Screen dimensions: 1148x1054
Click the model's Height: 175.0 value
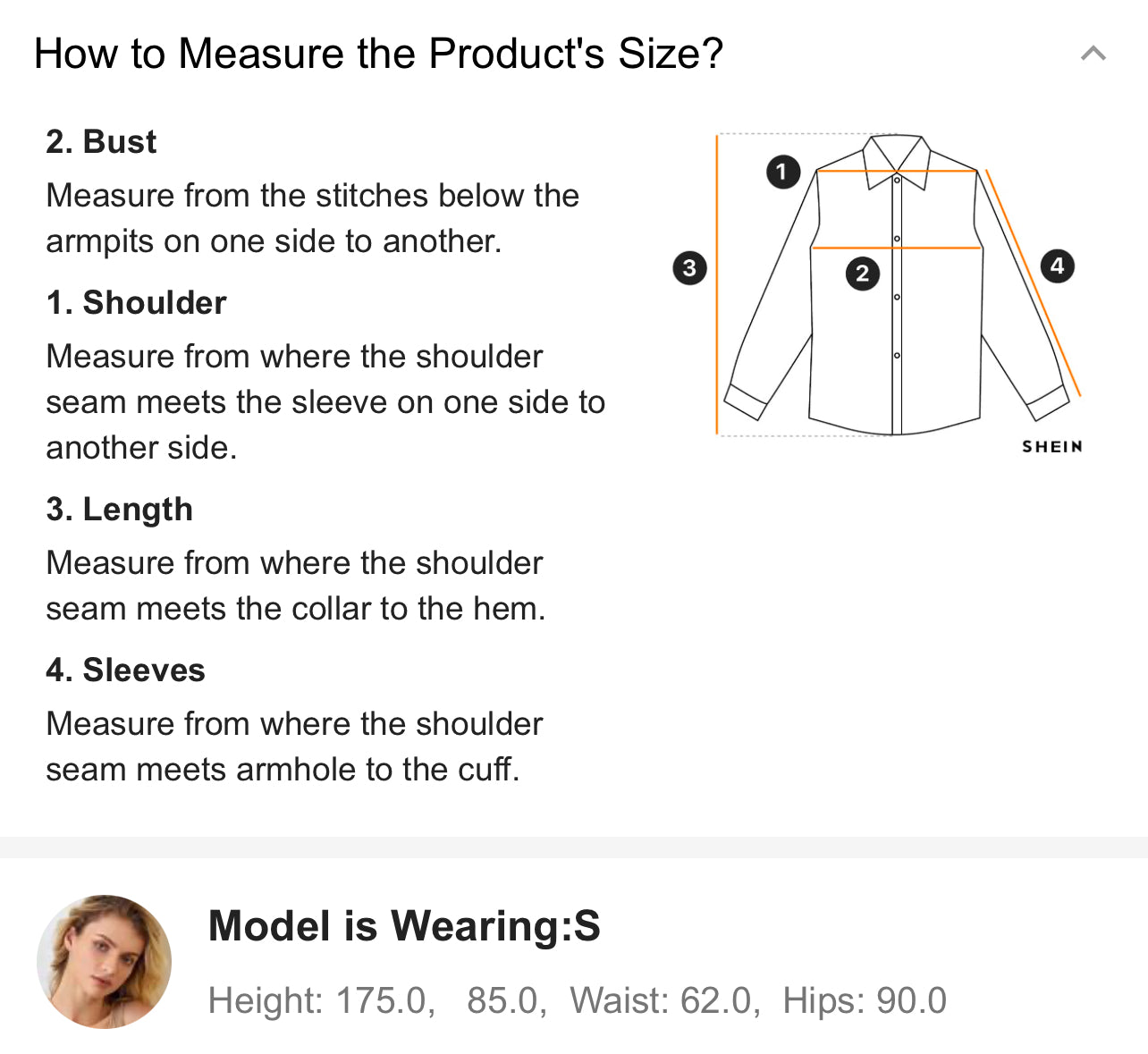[x=321, y=1000]
